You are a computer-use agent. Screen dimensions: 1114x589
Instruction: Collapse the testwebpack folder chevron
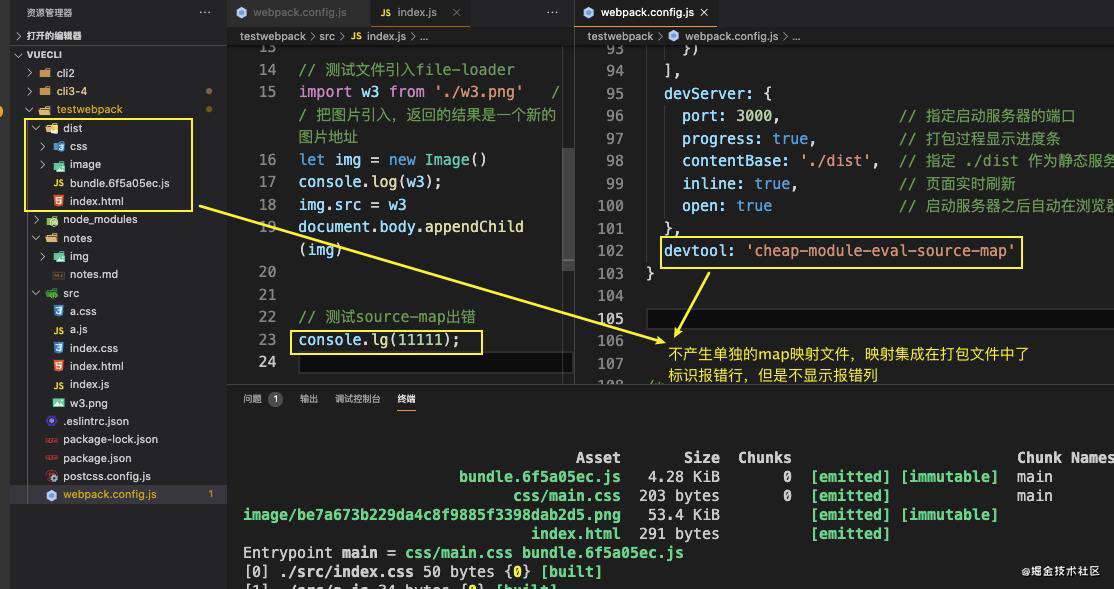coord(30,109)
